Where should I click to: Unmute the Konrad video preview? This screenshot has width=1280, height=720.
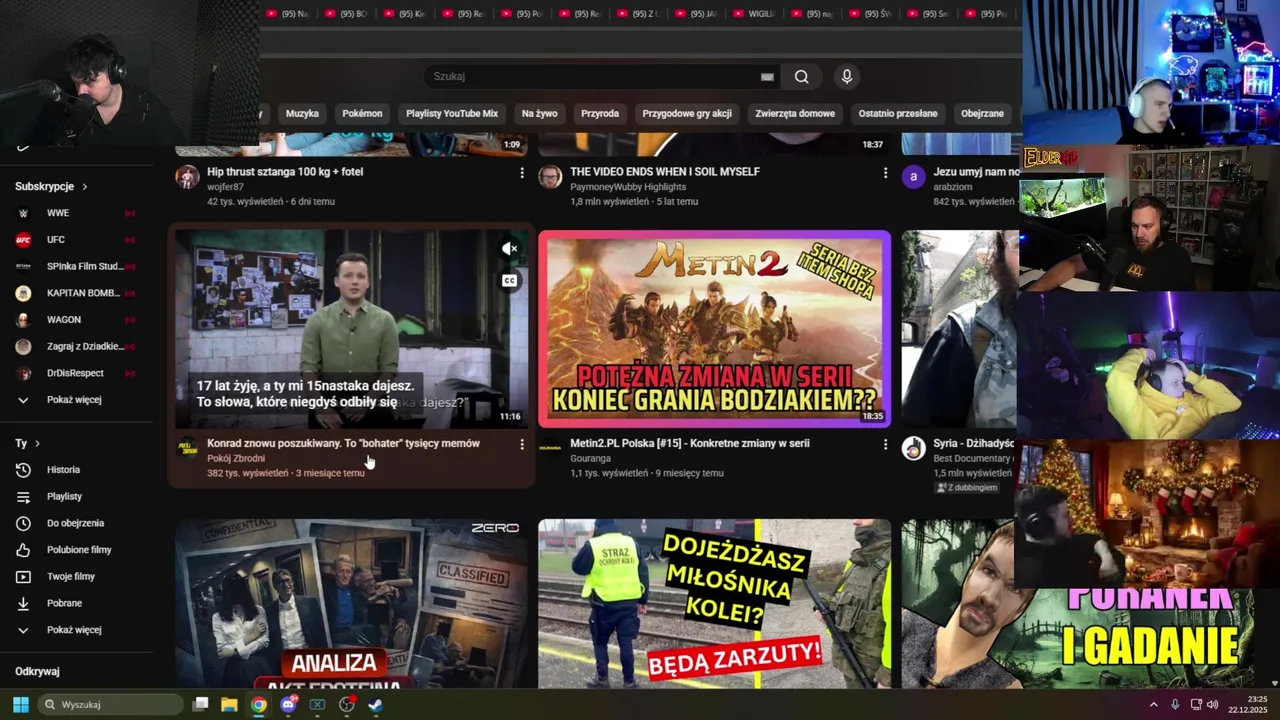(x=509, y=248)
